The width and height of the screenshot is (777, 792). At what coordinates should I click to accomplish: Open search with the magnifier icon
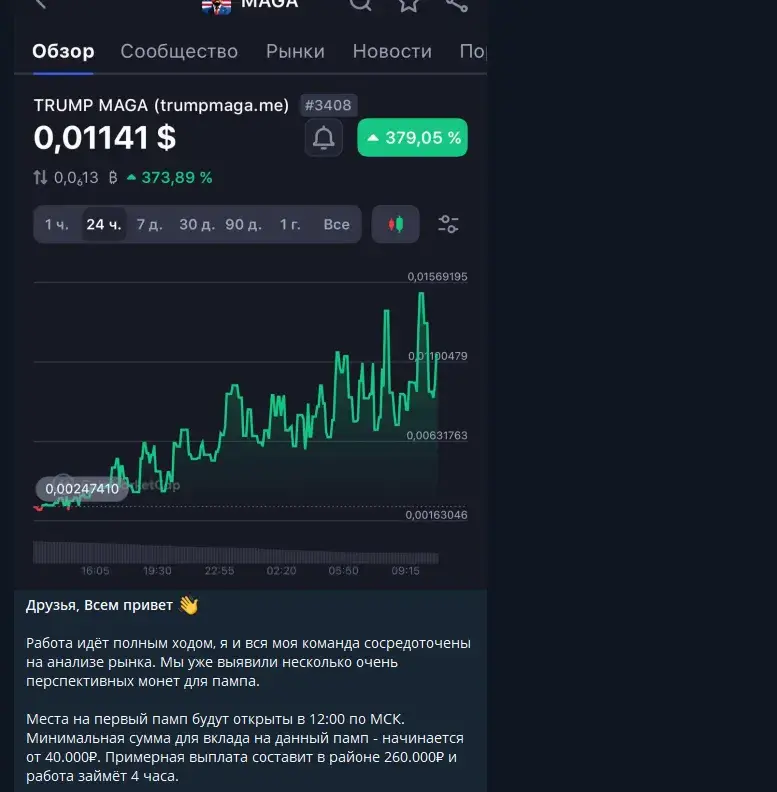pos(361,4)
